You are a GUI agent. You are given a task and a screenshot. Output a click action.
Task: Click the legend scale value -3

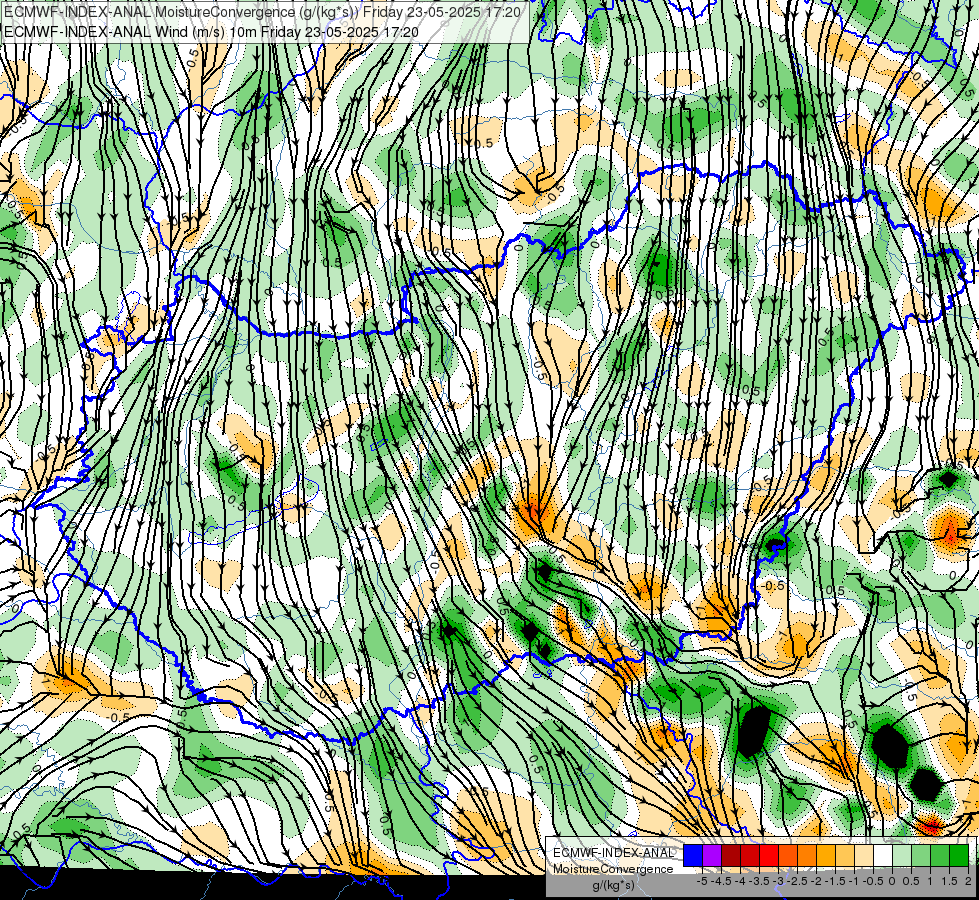tap(779, 881)
